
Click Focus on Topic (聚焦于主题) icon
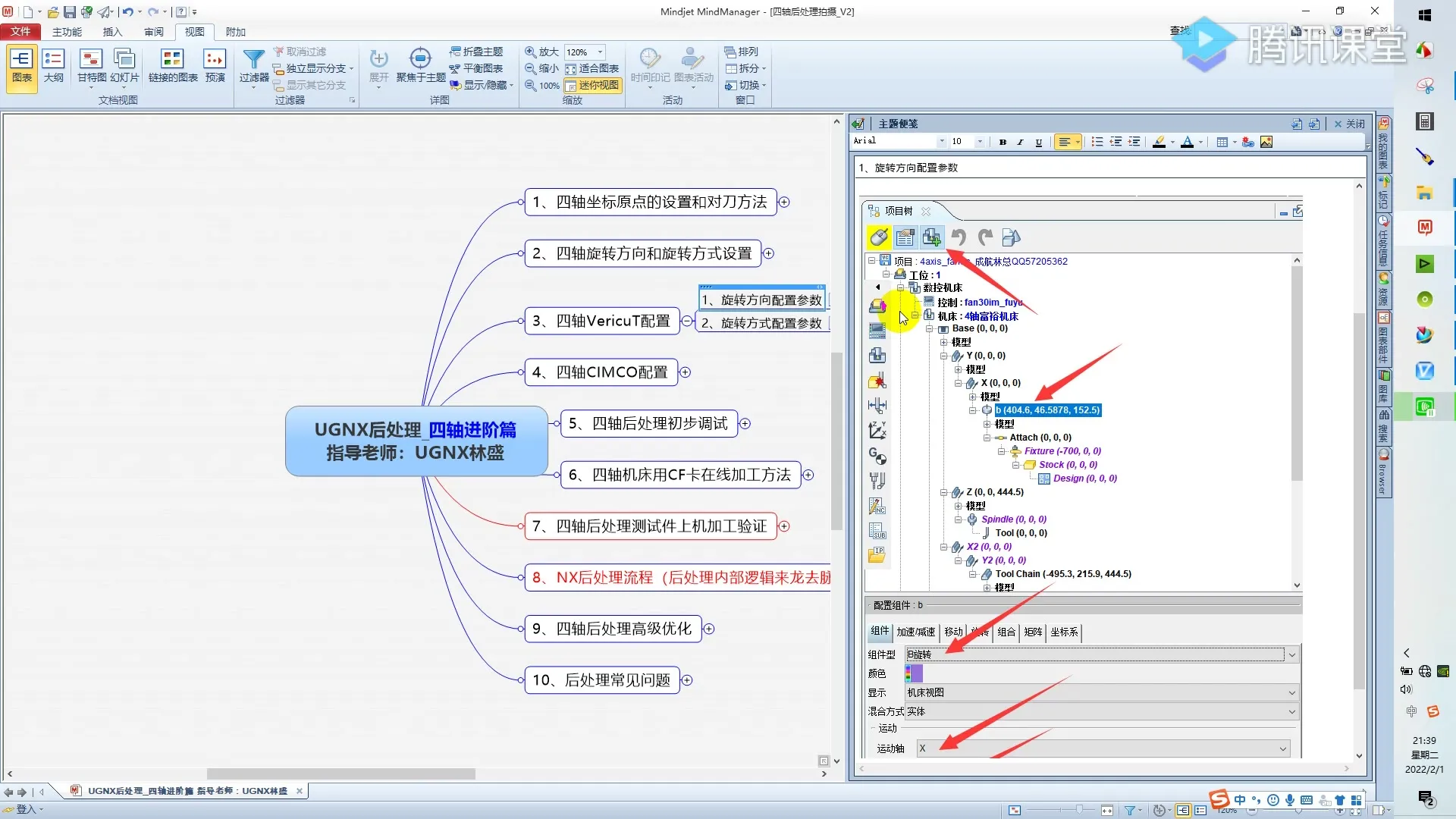(420, 59)
